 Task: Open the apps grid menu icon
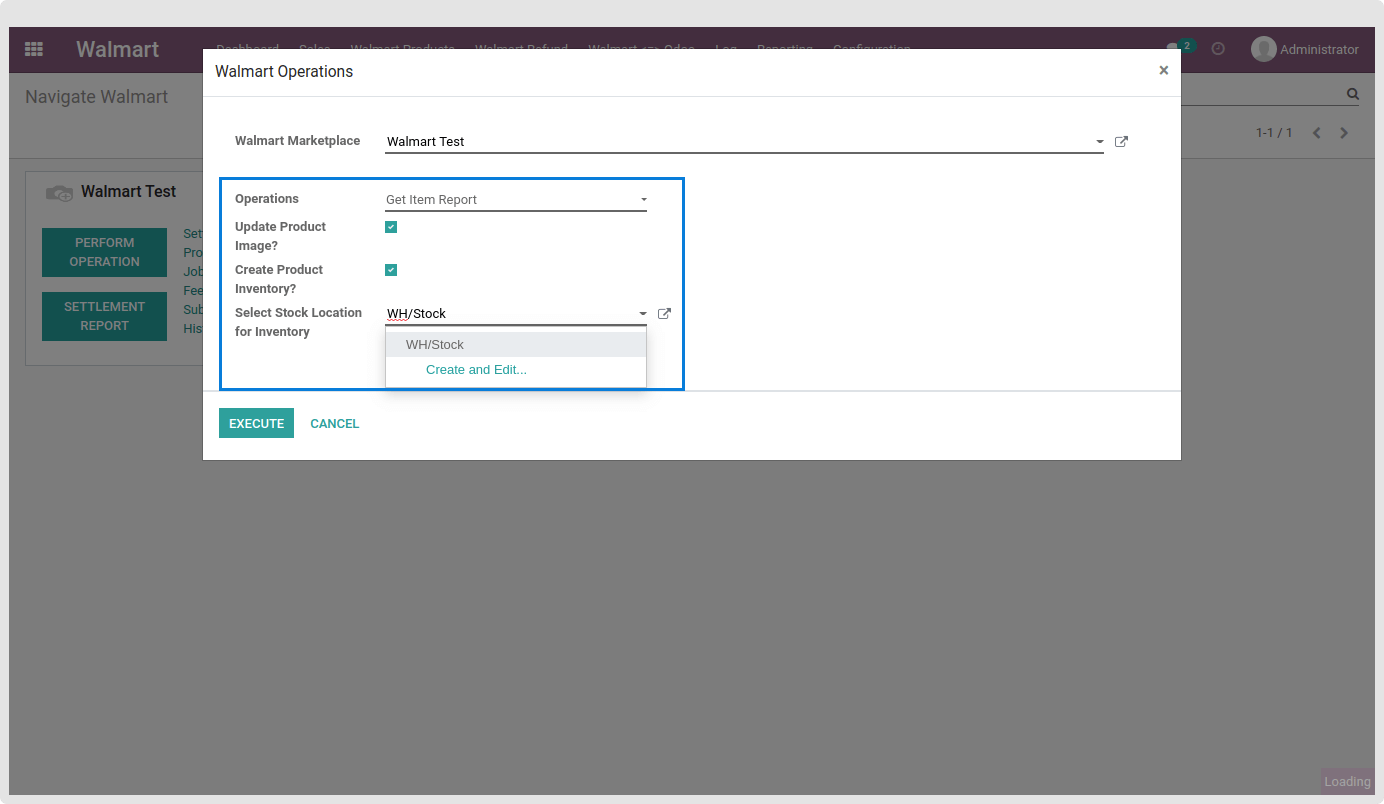(34, 49)
